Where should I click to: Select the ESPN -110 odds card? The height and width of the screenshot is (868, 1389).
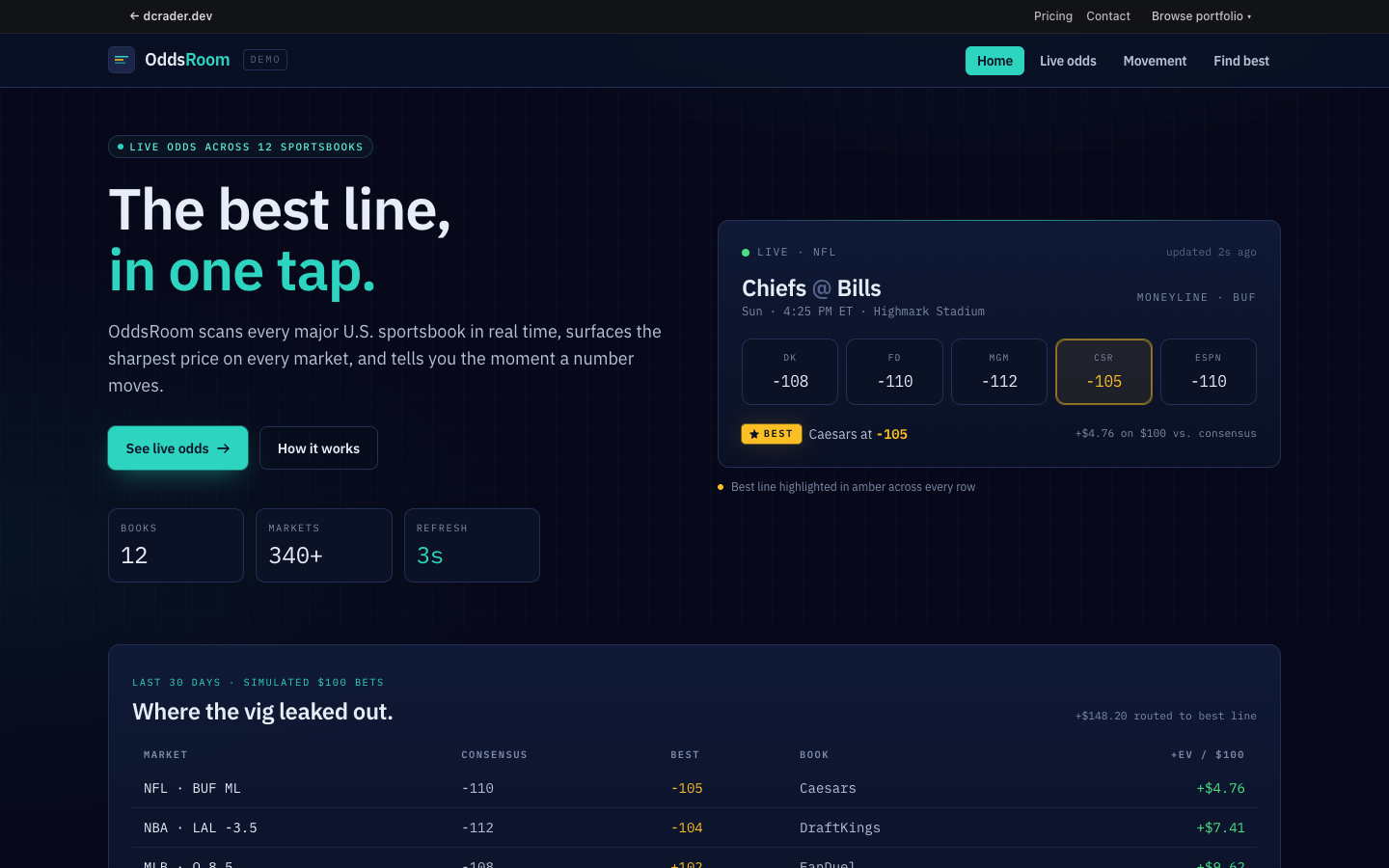pos(1209,371)
